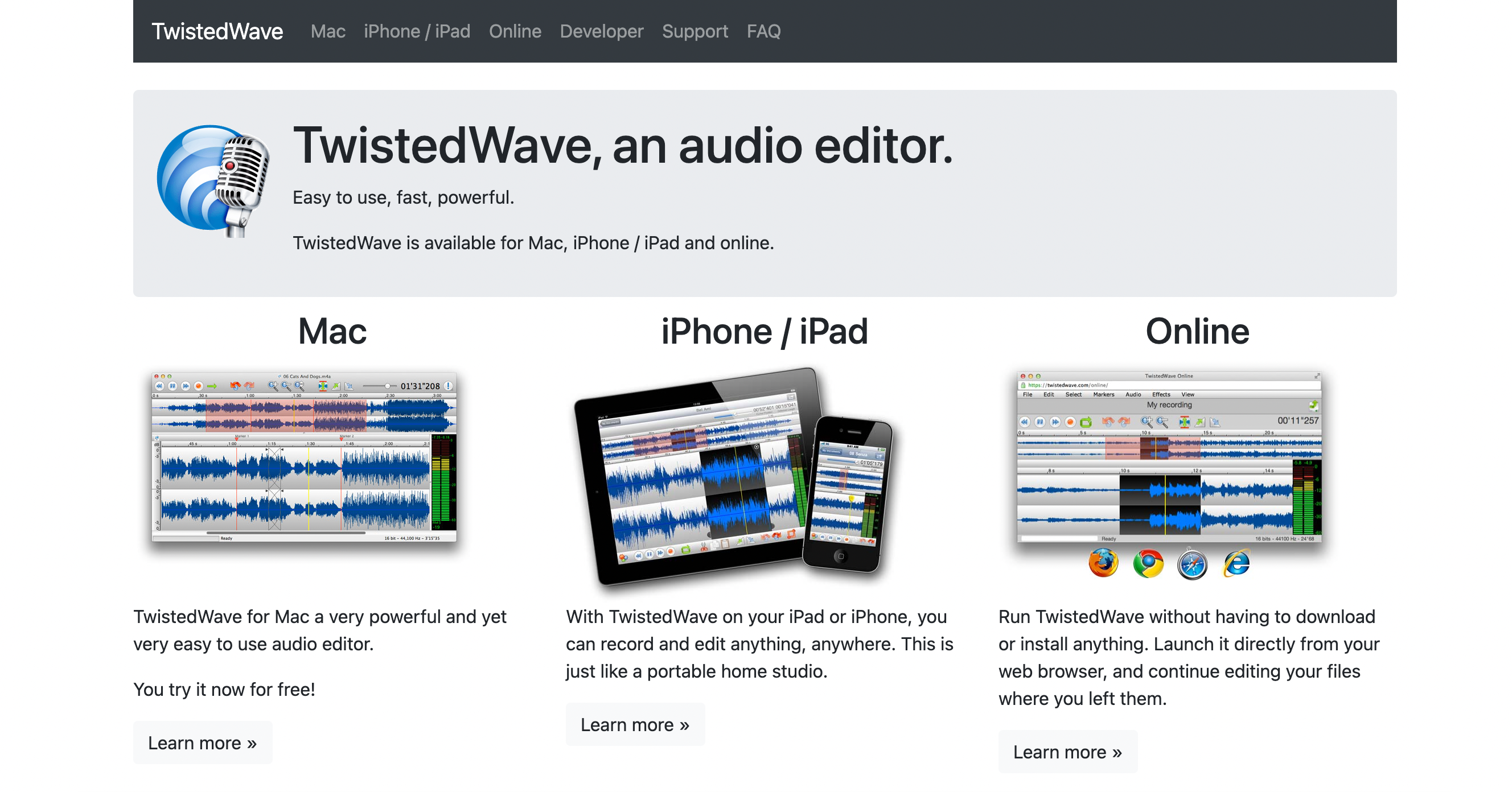Select the Mac navigation menu item

[327, 31]
